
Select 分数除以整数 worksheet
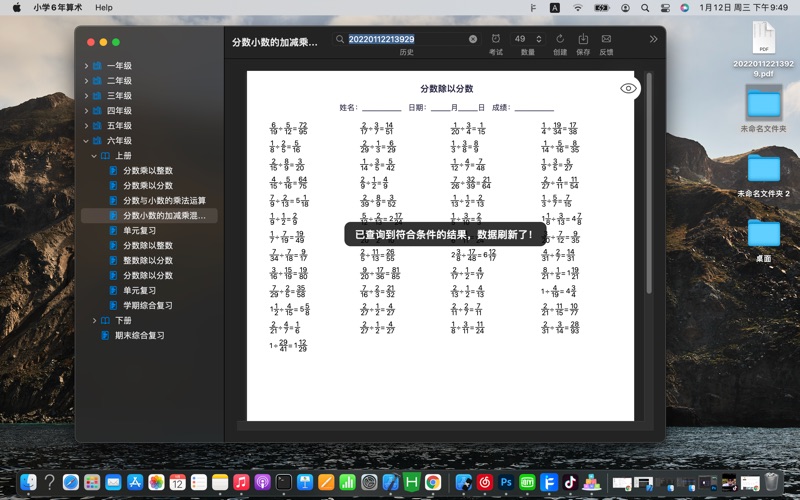(x=149, y=245)
